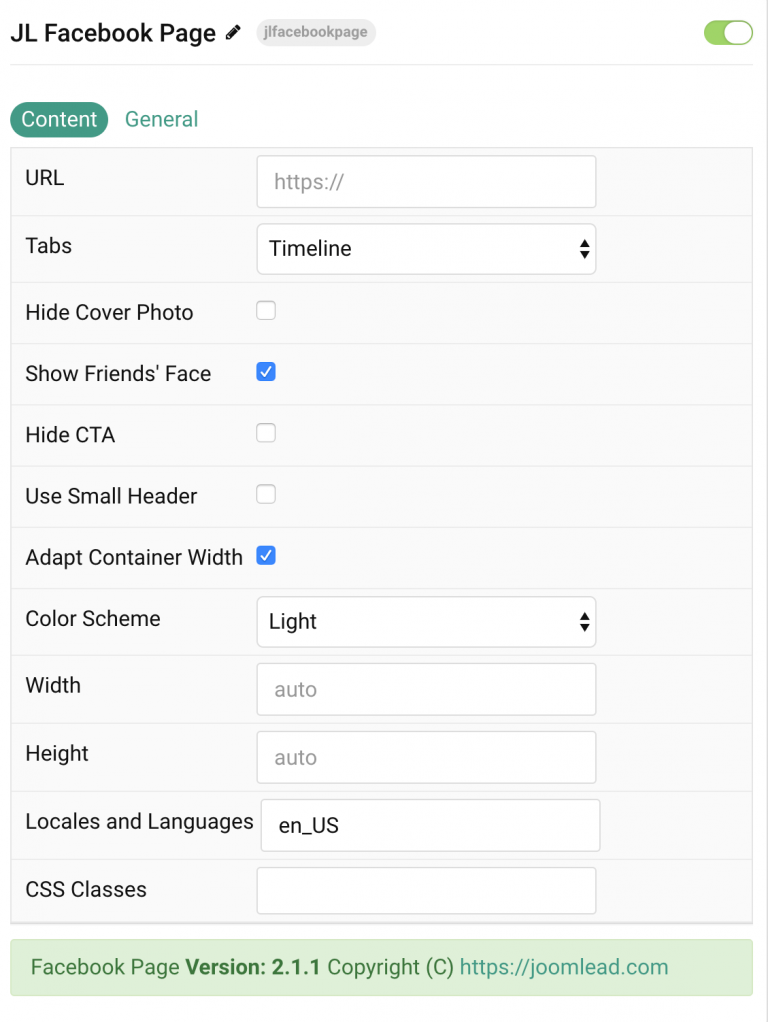Open the joomlead.com link in the footer
The height and width of the screenshot is (1022, 768).
click(563, 967)
